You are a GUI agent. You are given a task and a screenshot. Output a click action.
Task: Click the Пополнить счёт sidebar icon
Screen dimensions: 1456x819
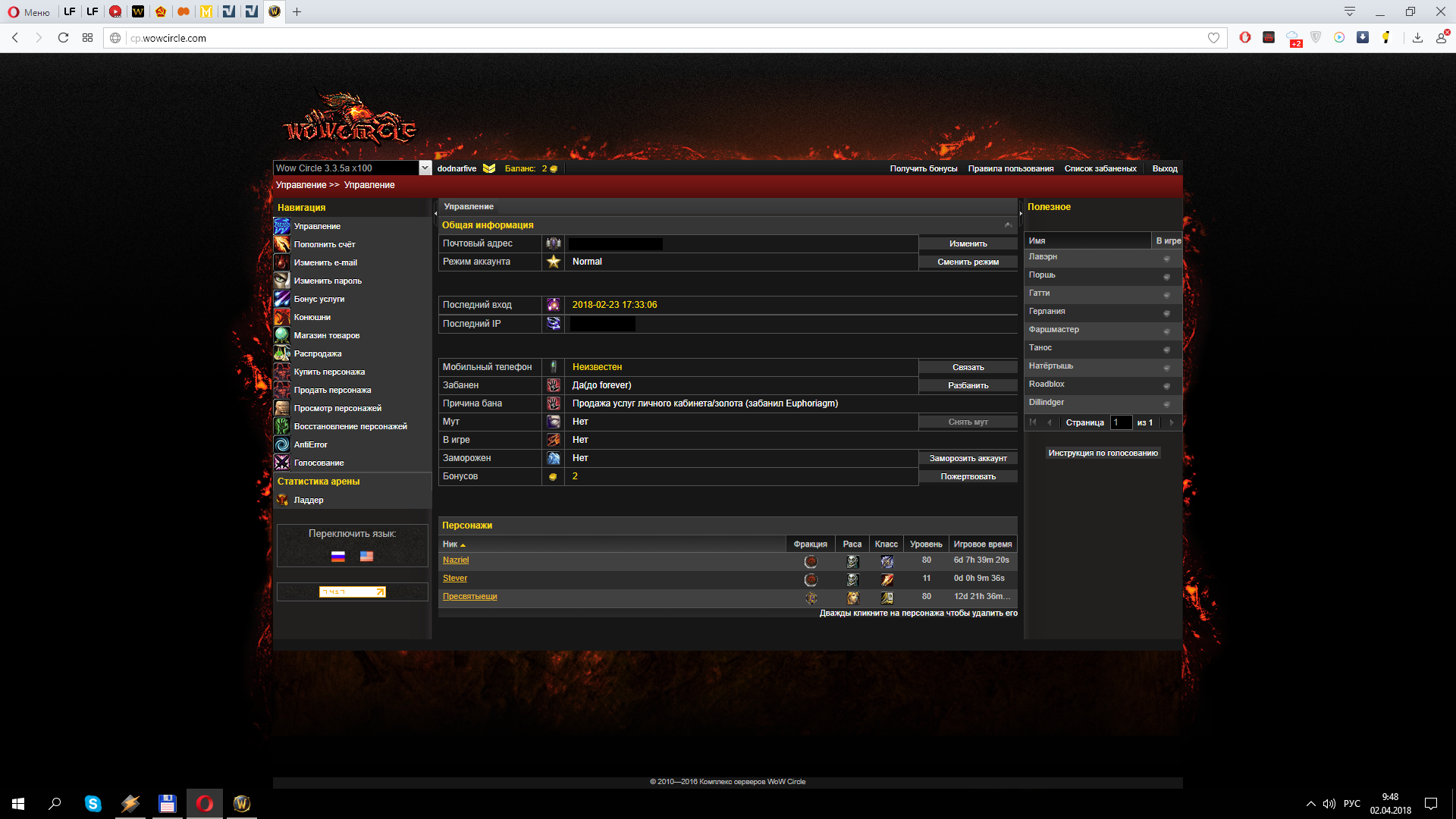282,244
